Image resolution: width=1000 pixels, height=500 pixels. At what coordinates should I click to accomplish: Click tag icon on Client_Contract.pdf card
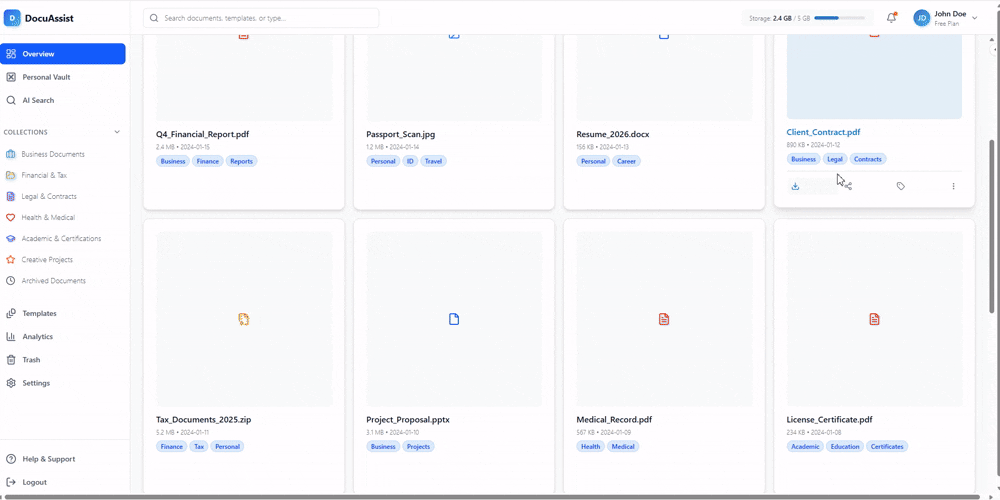901,186
